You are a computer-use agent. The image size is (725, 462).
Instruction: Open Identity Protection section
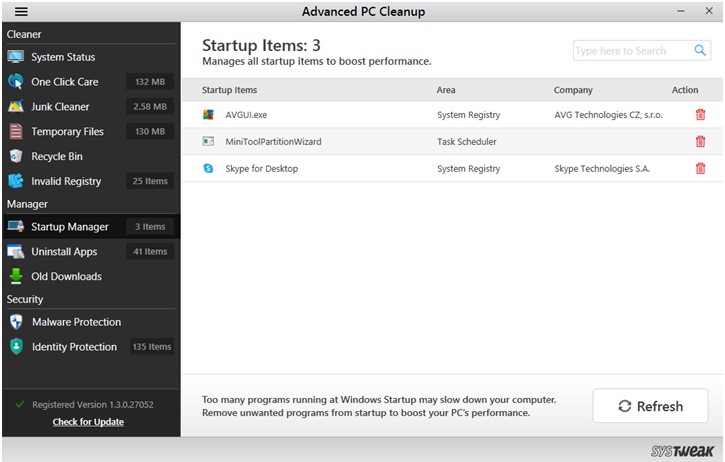pyautogui.click(x=74, y=347)
